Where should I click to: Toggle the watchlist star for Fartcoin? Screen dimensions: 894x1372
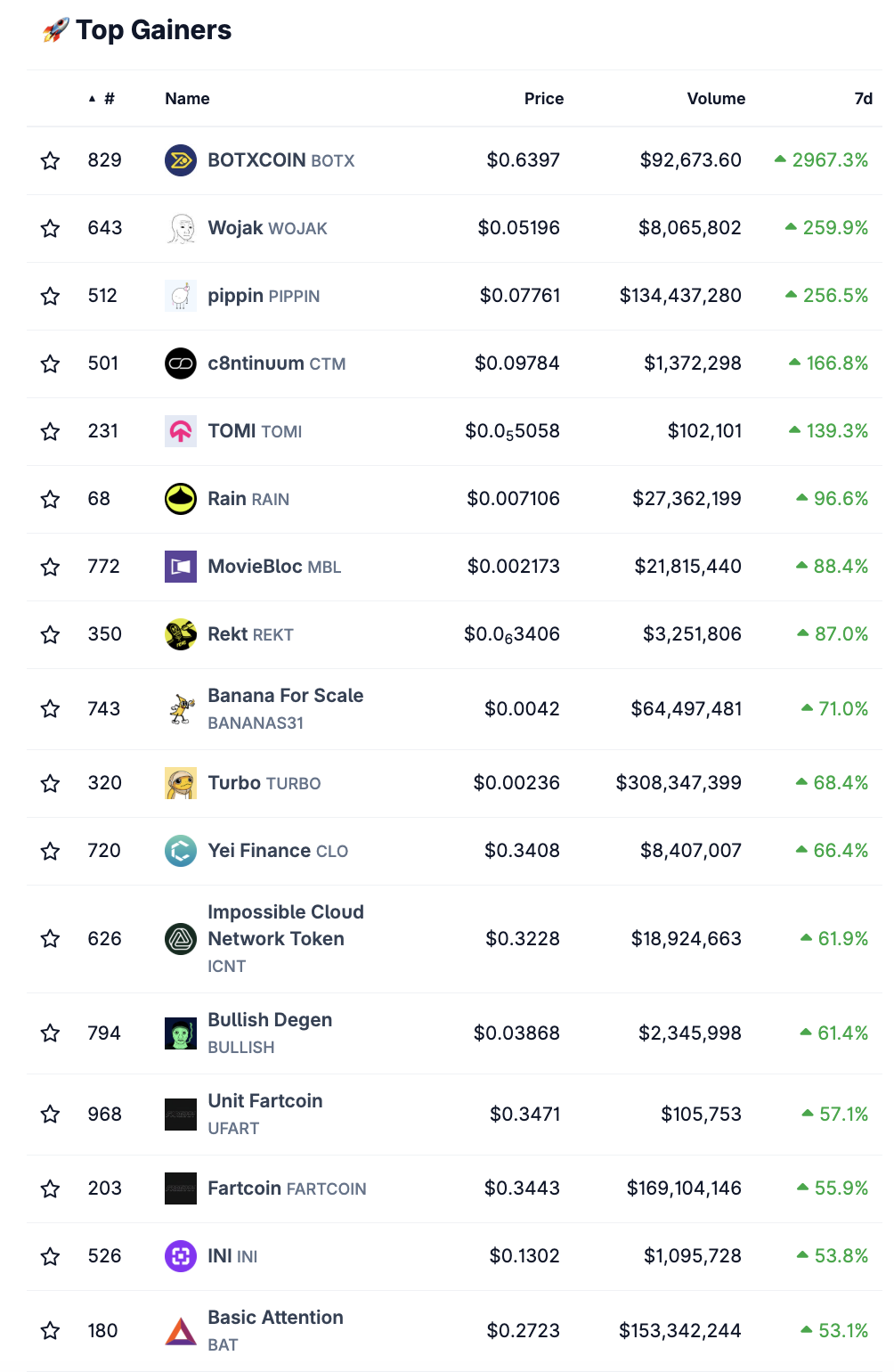tap(50, 1188)
